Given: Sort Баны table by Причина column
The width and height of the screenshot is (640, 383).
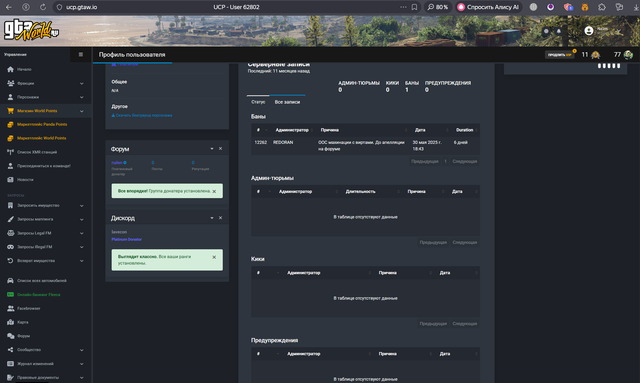Looking at the screenshot, I should click(364, 130).
